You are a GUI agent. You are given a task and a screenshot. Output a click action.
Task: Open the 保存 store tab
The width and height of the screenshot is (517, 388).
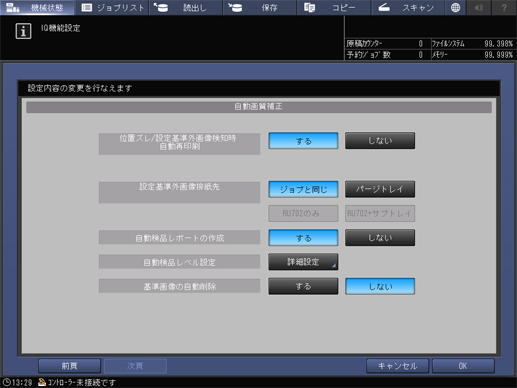coord(260,7)
